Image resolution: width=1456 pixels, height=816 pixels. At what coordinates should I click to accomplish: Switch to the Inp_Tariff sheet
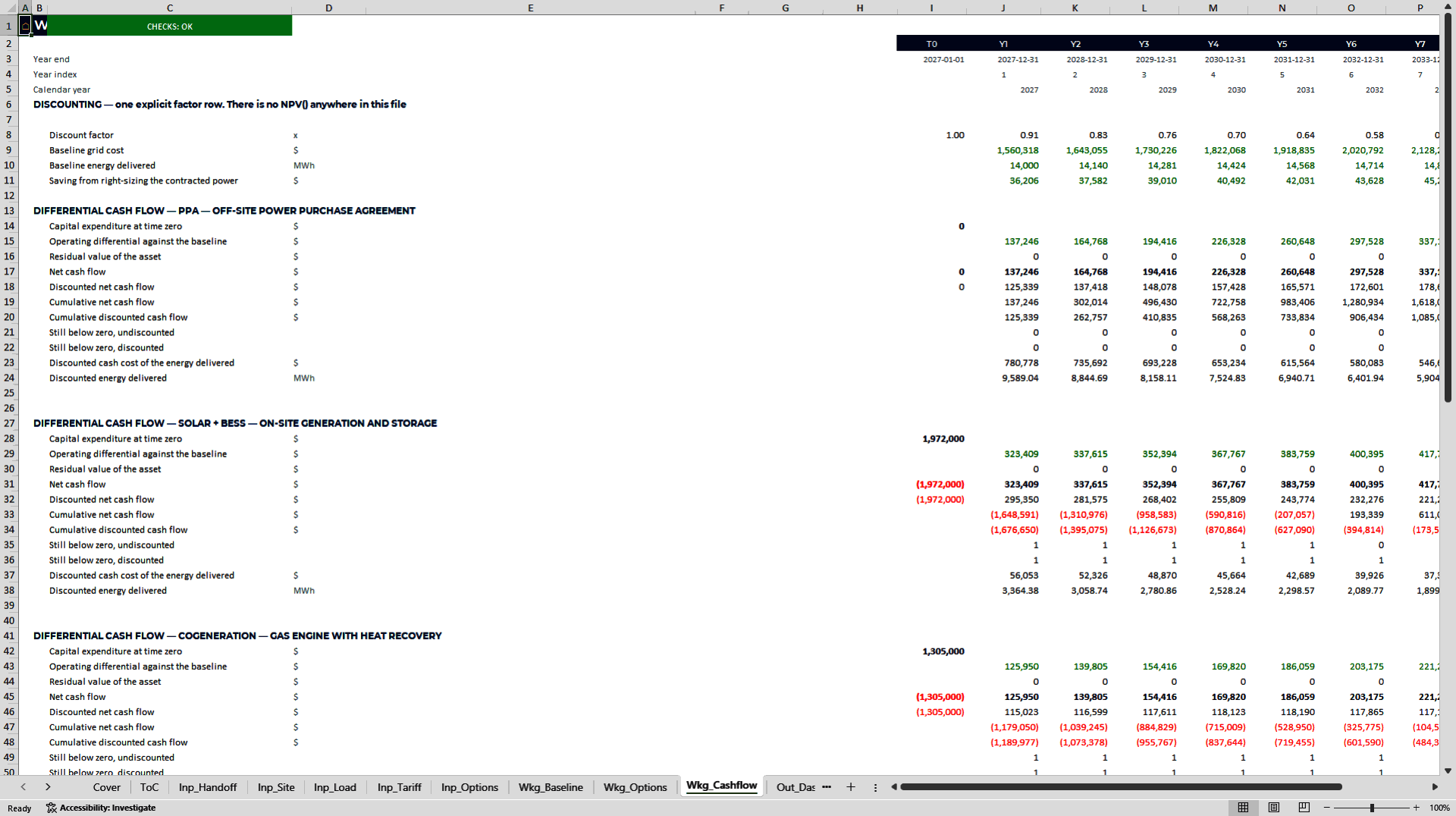[x=399, y=787]
